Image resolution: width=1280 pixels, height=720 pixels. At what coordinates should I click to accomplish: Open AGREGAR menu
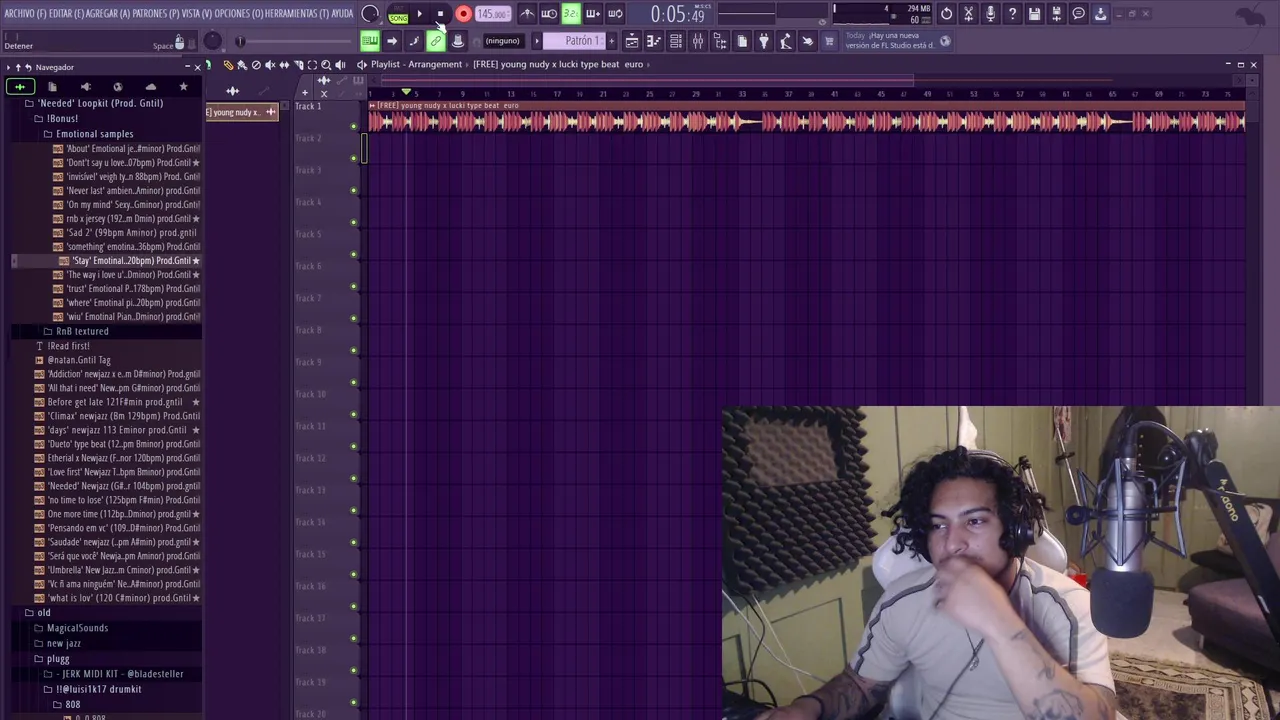[x=110, y=14]
